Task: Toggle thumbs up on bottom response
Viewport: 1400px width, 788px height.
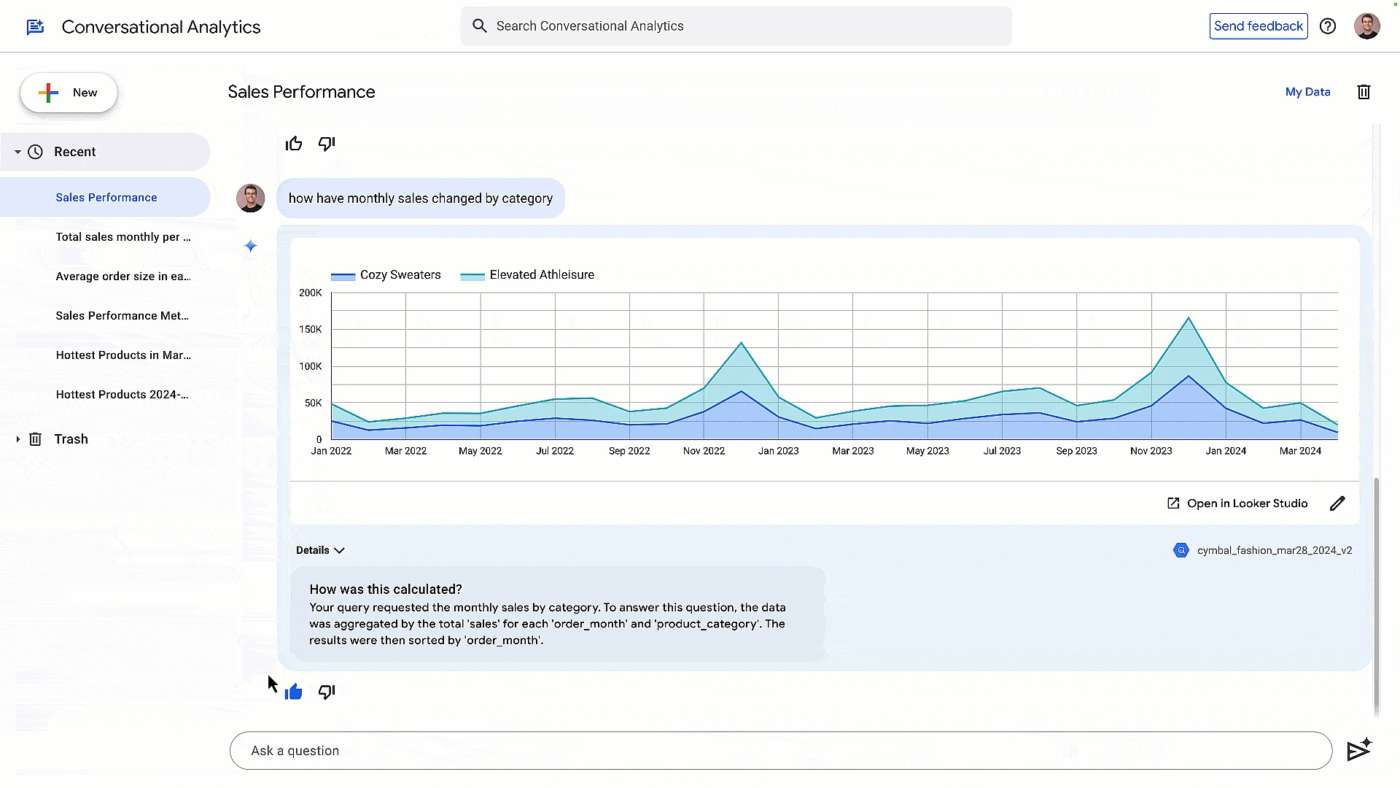Action: click(293, 692)
